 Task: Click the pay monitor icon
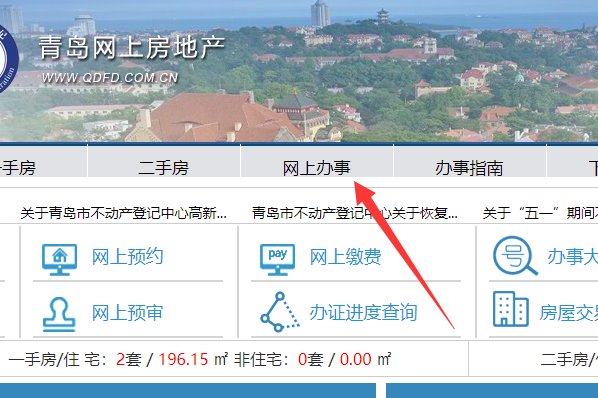(x=277, y=259)
